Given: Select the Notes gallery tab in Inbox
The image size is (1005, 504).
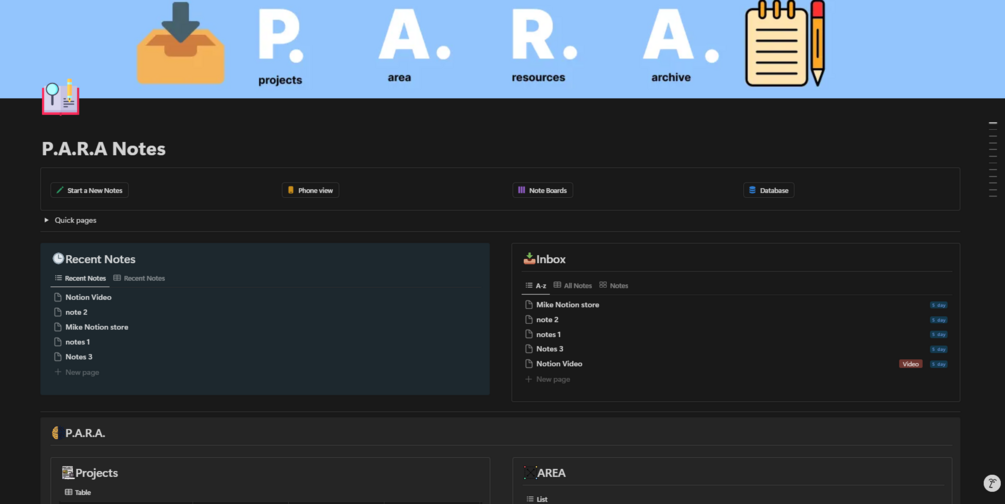Looking at the screenshot, I should click(x=613, y=285).
